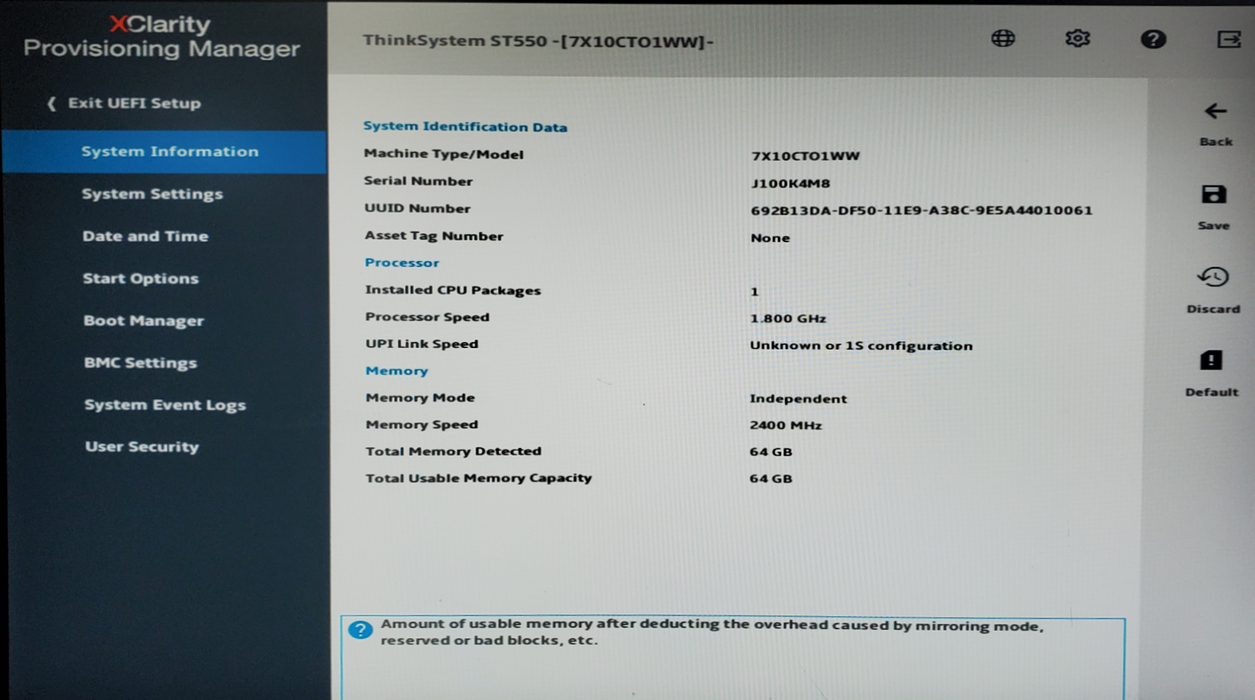Open Start Options menu
This screenshot has height=700, width=1255.
pyautogui.click(x=140, y=279)
